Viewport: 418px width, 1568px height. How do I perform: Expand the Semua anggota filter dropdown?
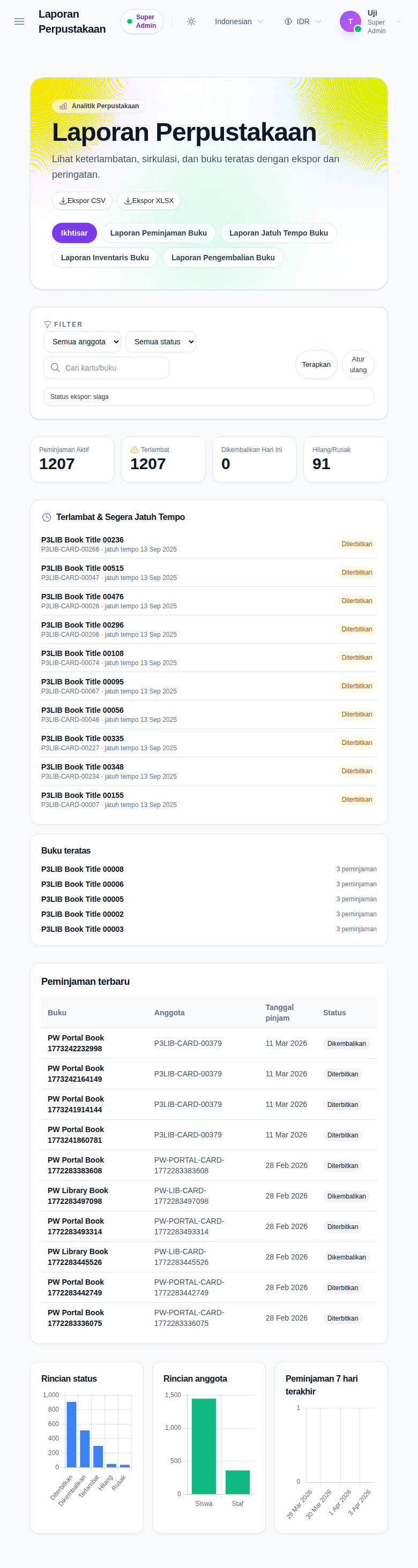pos(82,342)
